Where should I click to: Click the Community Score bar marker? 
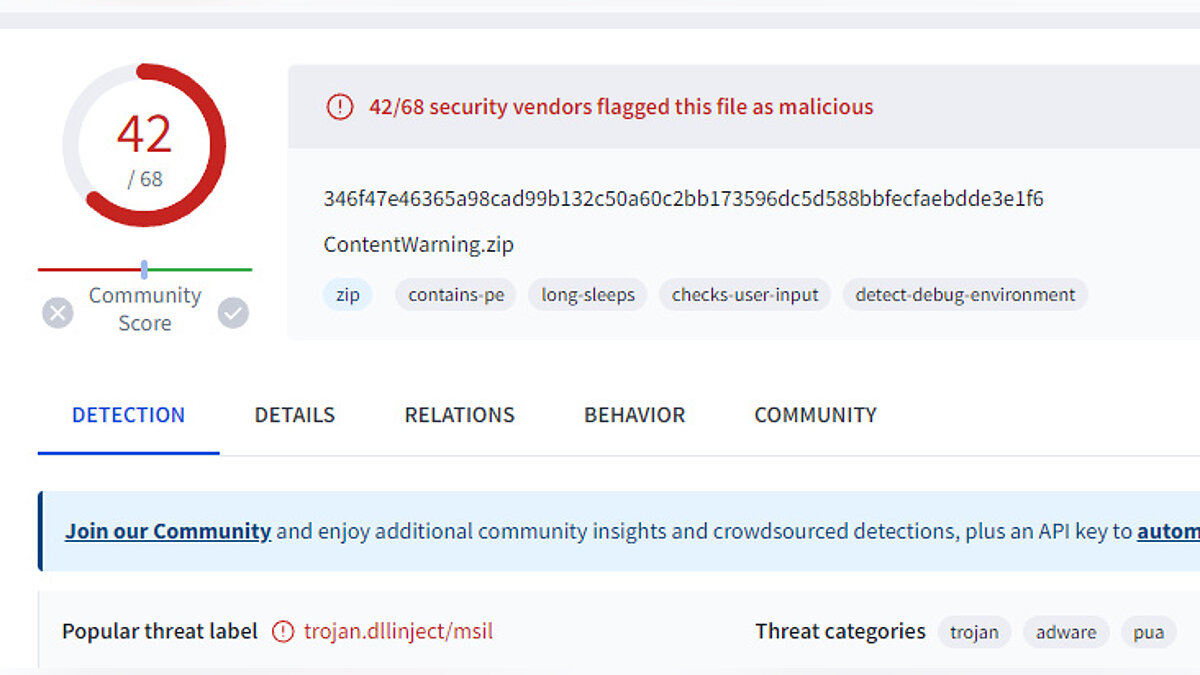pos(144,269)
